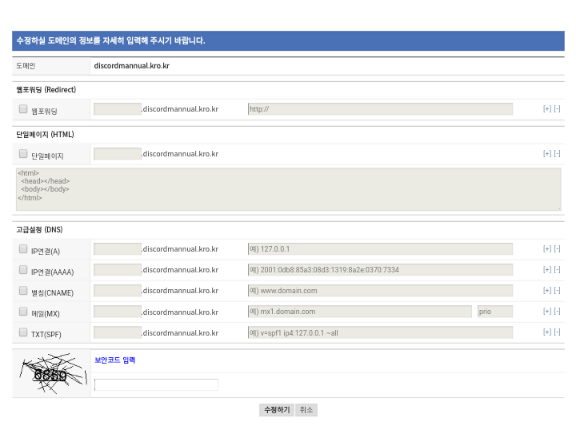This screenshot has height=425, width=576.
Task: Check the TXT(SPF) checkbox
Action: click(23, 332)
